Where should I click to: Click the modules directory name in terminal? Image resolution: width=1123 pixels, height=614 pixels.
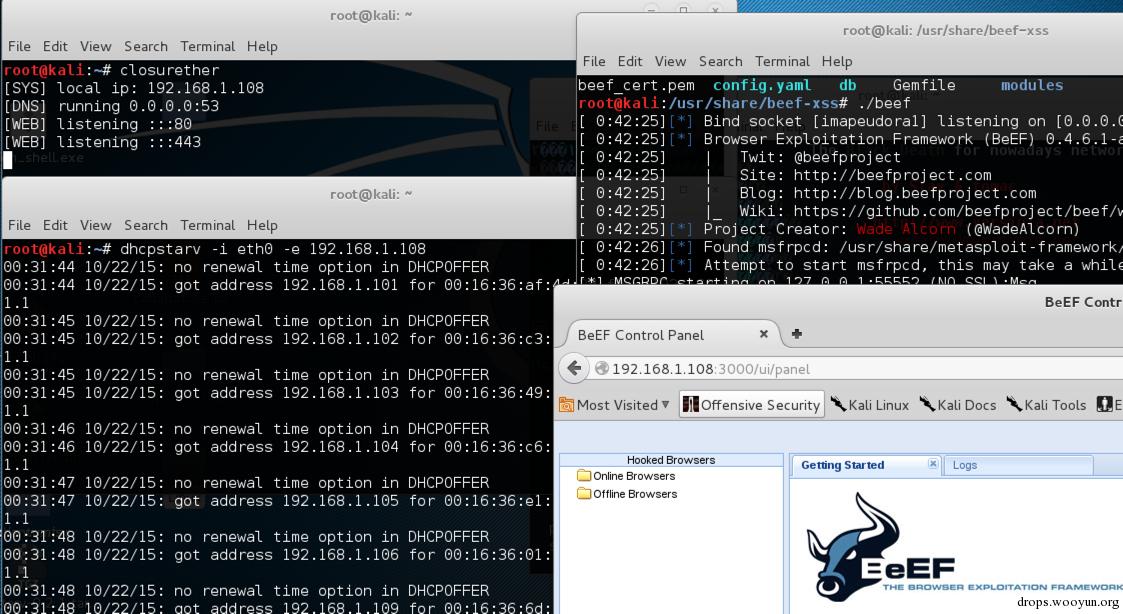[1031, 85]
